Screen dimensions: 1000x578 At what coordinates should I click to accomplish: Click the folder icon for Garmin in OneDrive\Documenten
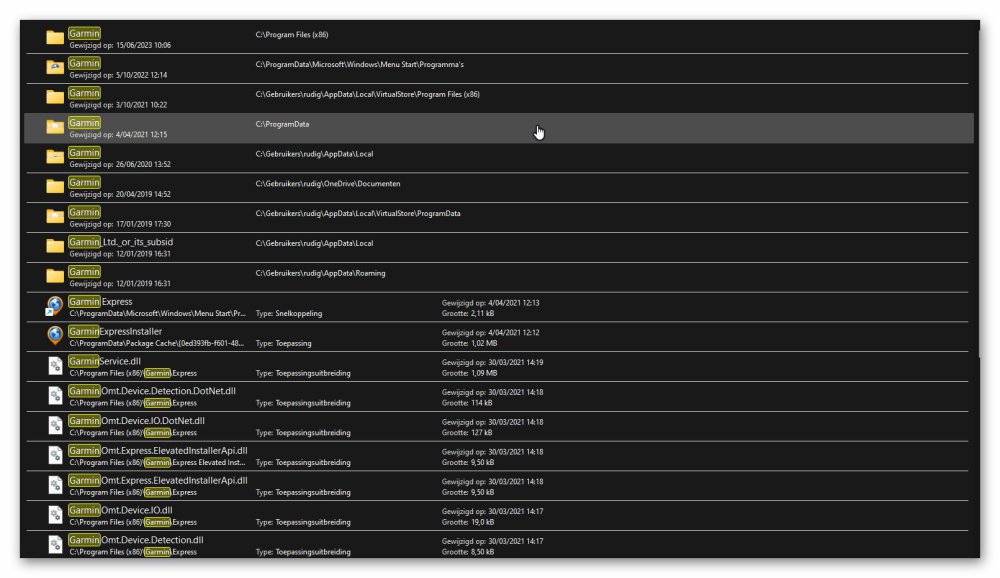coord(55,187)
